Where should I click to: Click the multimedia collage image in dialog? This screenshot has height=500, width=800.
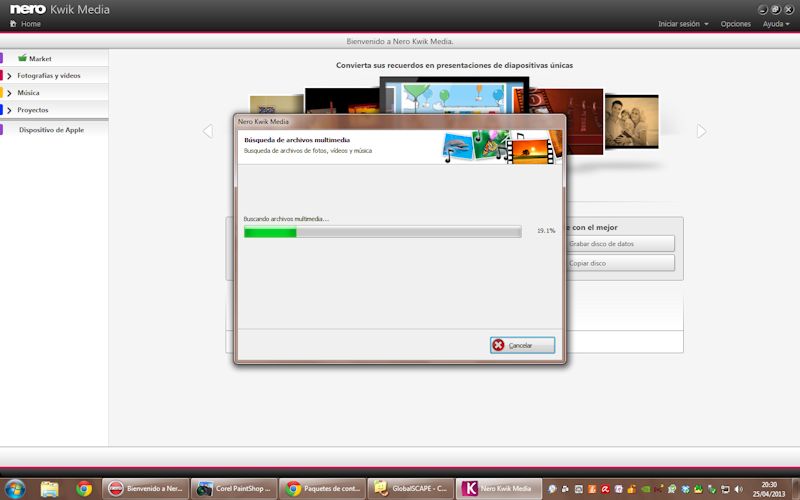coord(503,147)
